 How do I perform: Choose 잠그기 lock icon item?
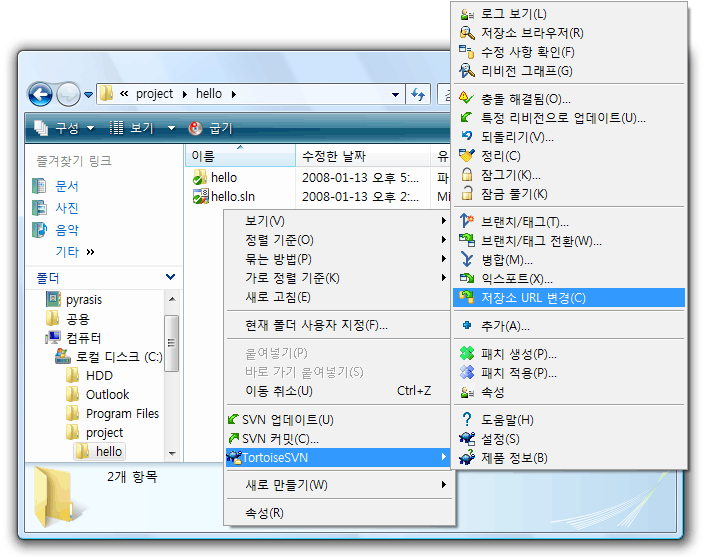tap(466, 175)
